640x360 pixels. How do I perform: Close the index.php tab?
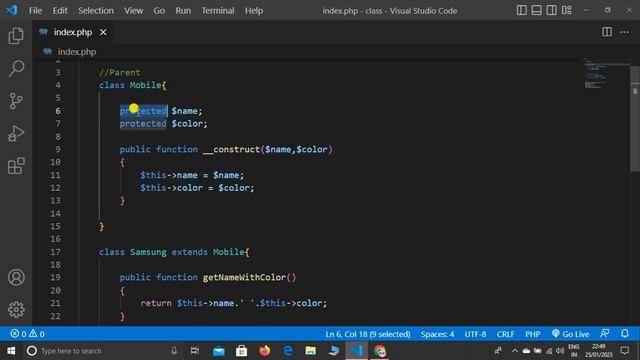[103, 32]
